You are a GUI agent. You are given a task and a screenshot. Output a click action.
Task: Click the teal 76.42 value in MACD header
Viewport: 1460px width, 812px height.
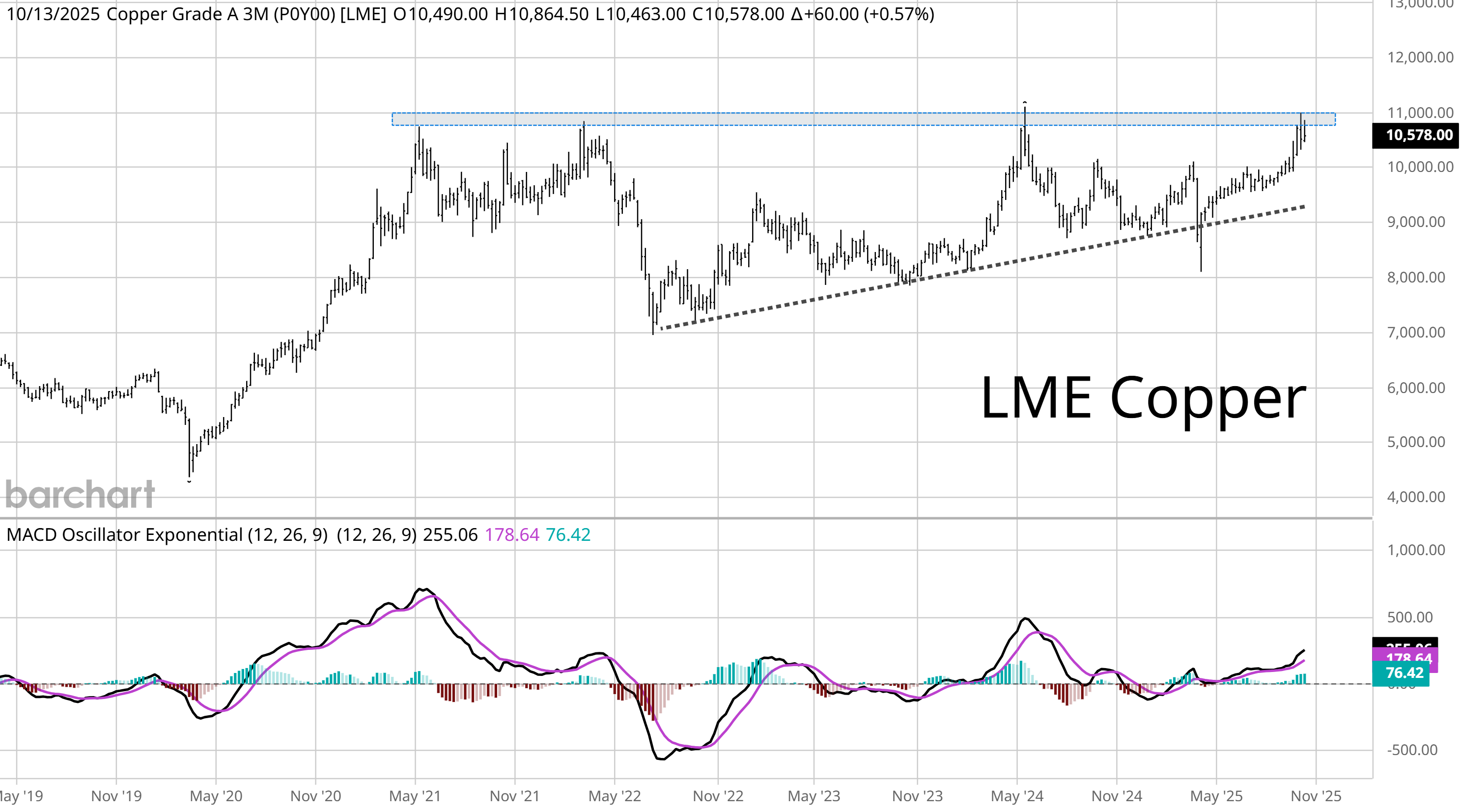coord(568,534)
